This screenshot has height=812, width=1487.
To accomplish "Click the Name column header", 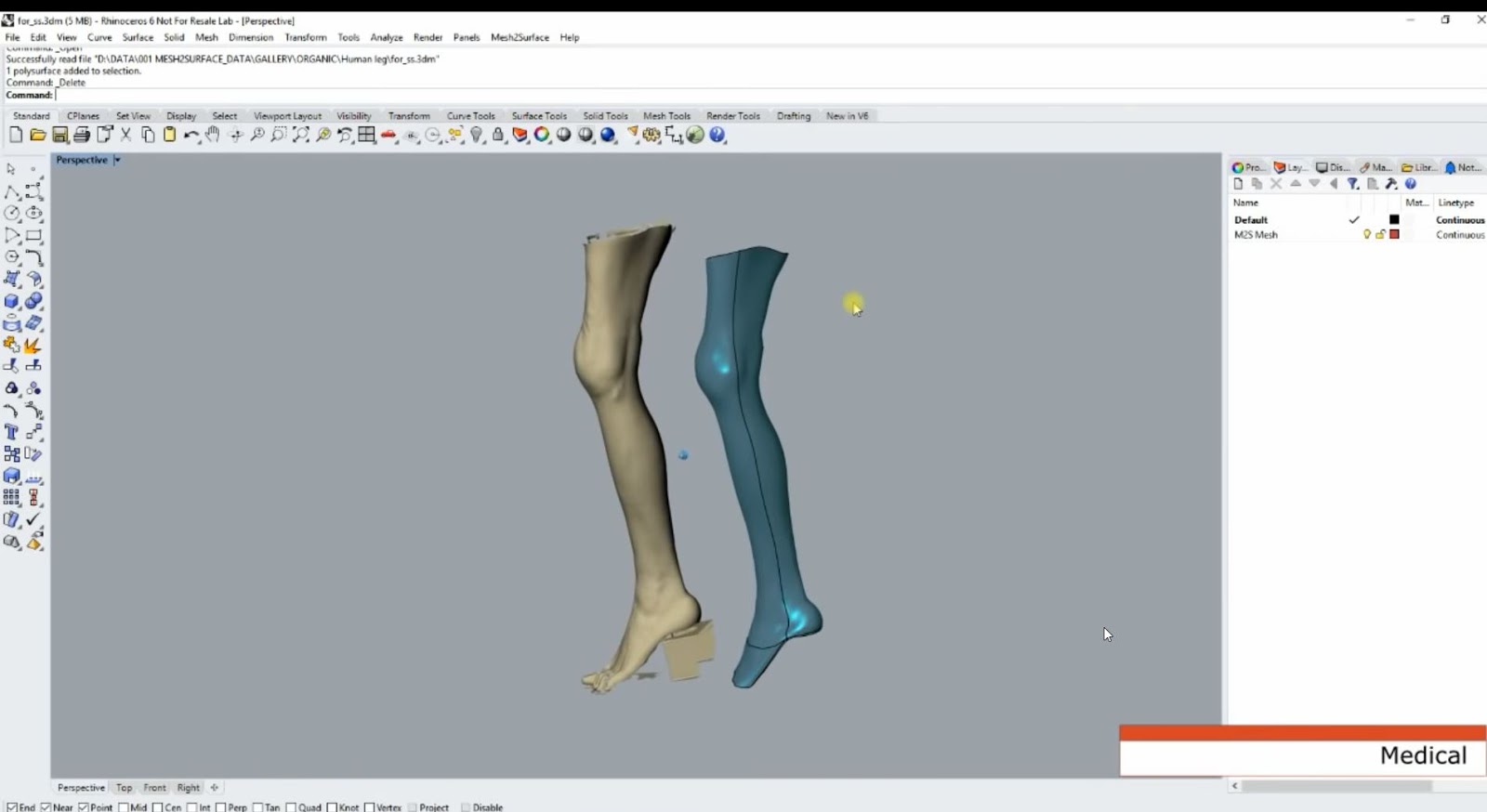I will point(1245,203).
